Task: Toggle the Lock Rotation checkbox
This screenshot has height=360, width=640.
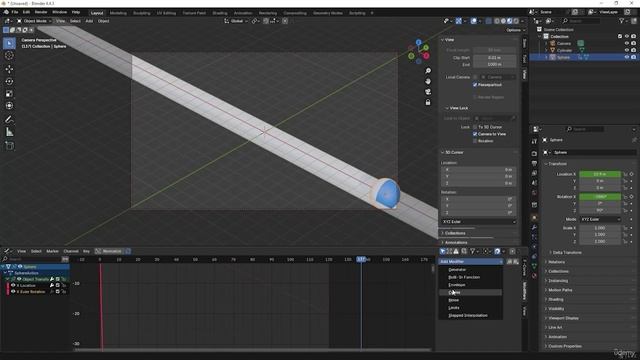Action: click(x=475, y=141)
